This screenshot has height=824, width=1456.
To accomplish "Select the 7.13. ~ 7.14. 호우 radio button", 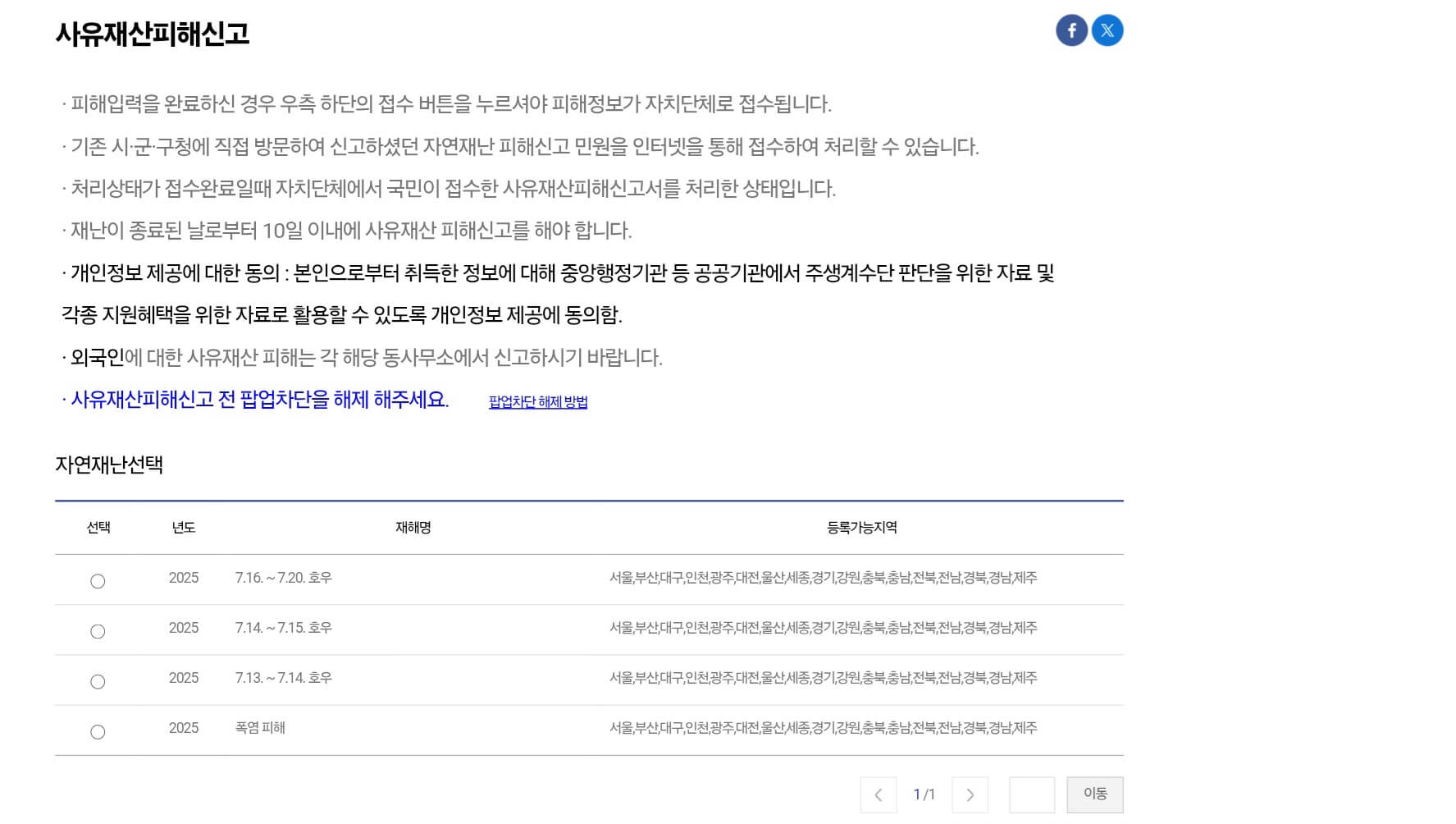I will (98, 680).
